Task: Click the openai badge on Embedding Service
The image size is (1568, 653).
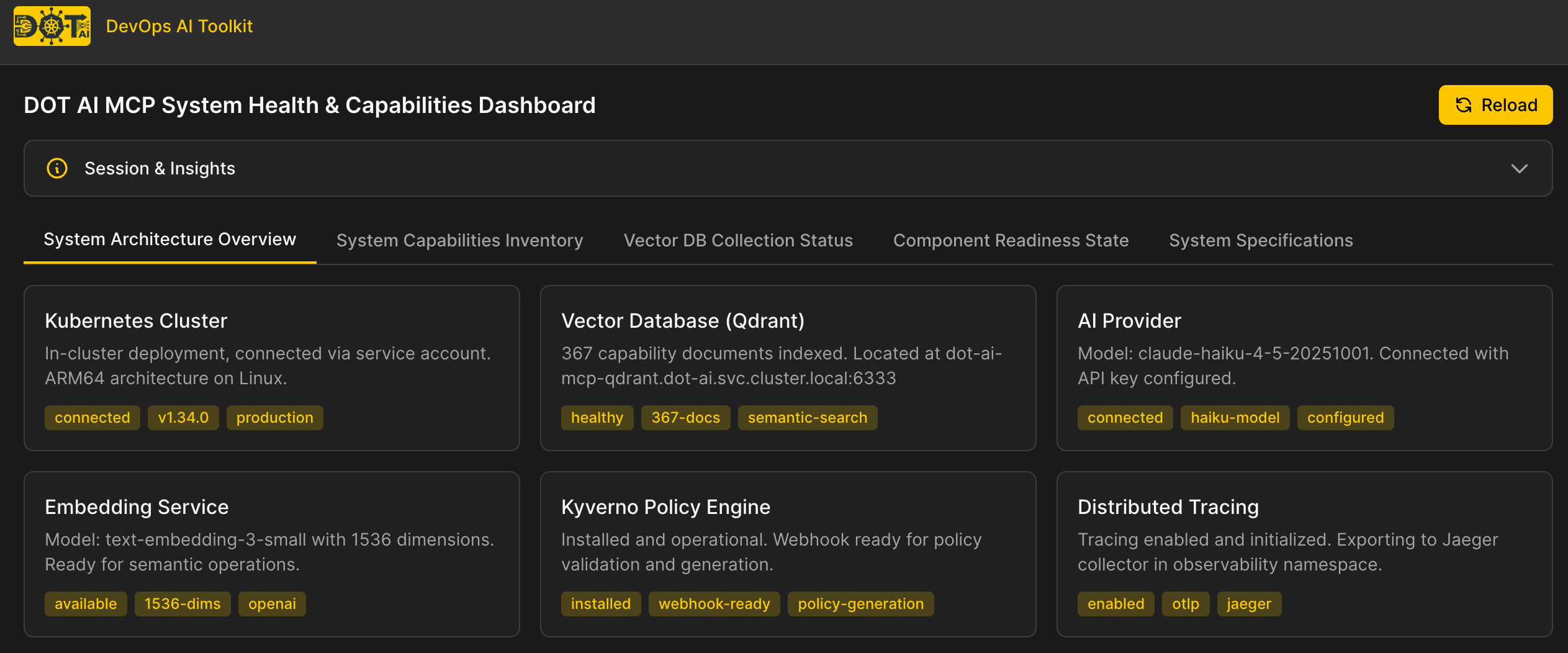Action: 271,603
